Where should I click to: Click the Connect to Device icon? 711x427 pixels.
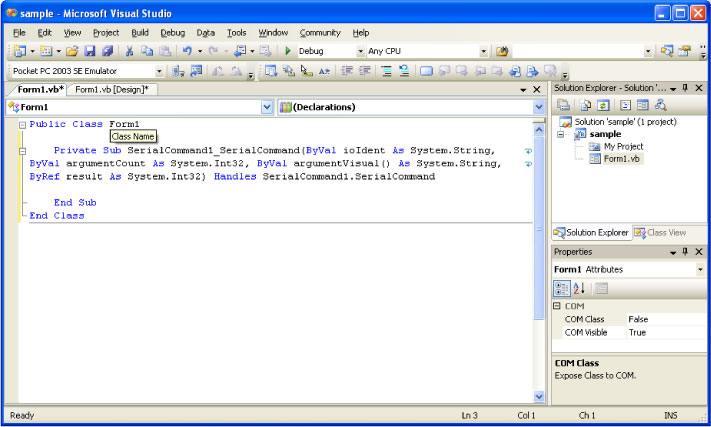(178, 71)
